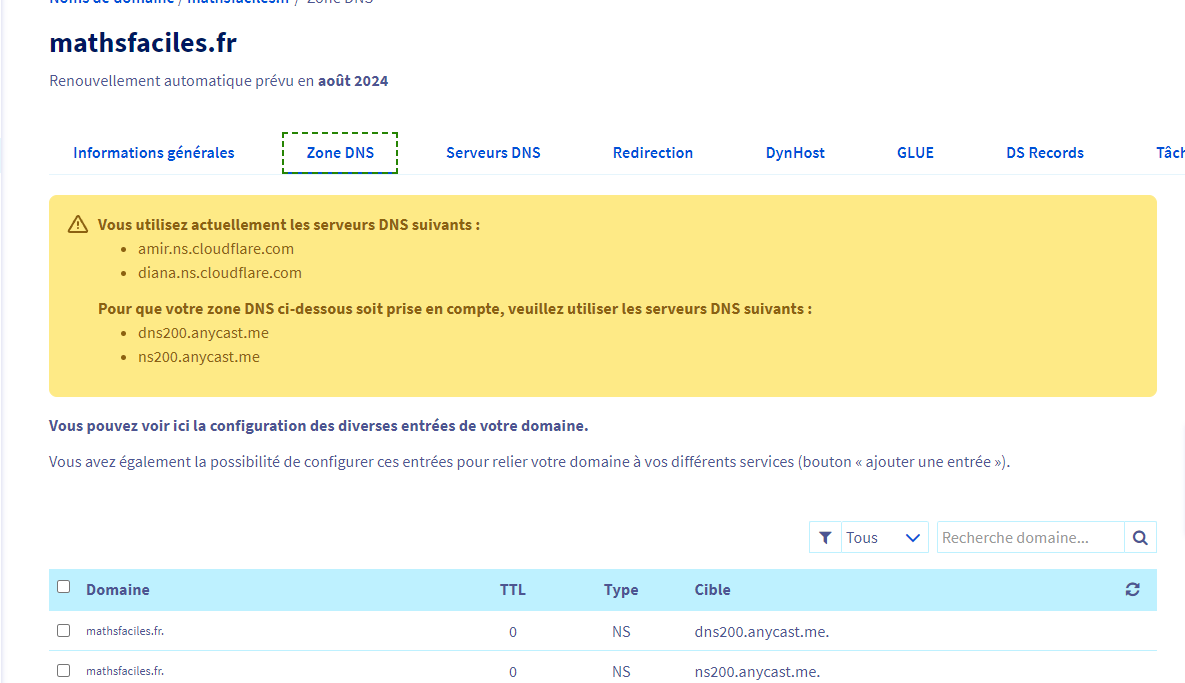1185x683 pixels.
Task: Refresh the DNS records table
Action: (x=1132, y=590)
